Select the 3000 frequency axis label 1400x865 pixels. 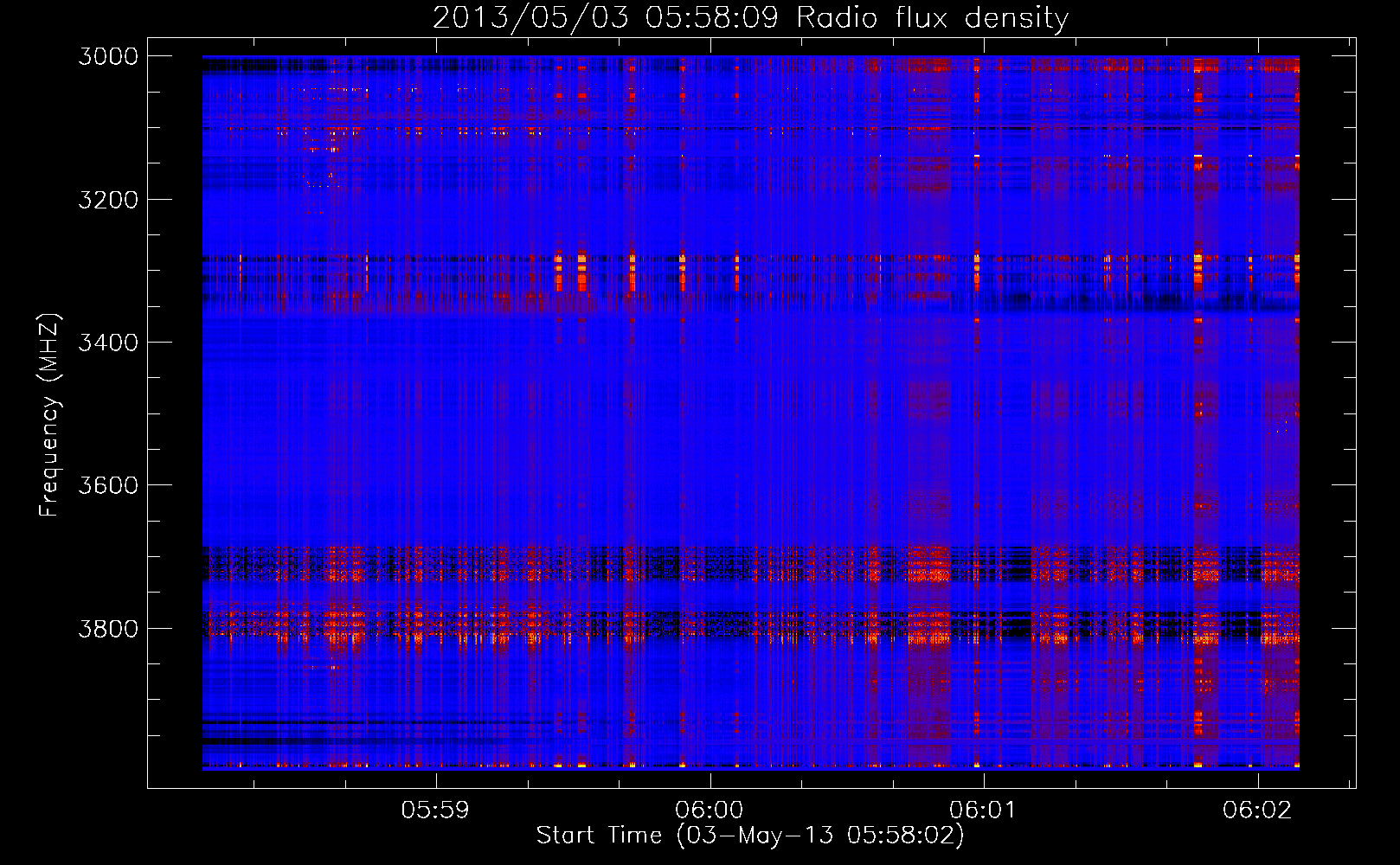[x=108, y=56]
